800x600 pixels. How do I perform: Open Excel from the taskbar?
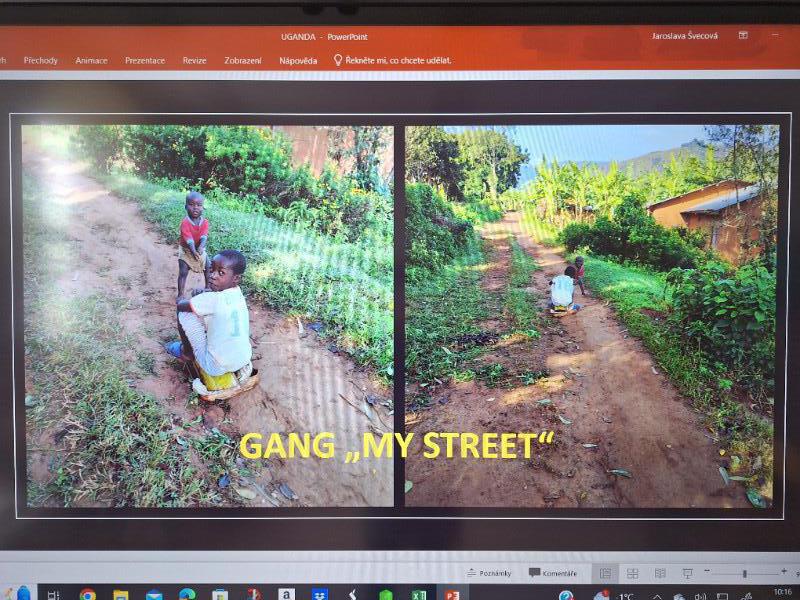tap(418, 595)
